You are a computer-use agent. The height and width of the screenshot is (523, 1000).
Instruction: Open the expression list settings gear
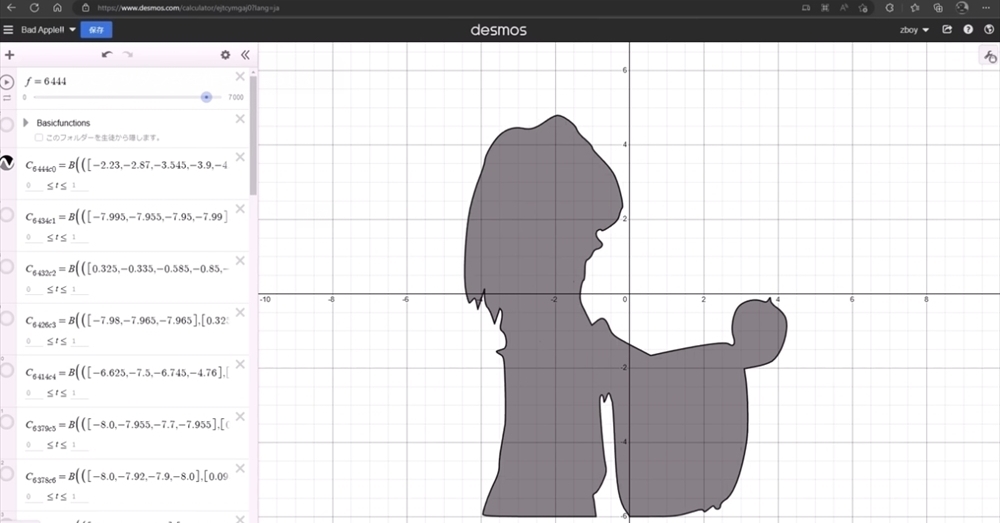click(225, 55)
